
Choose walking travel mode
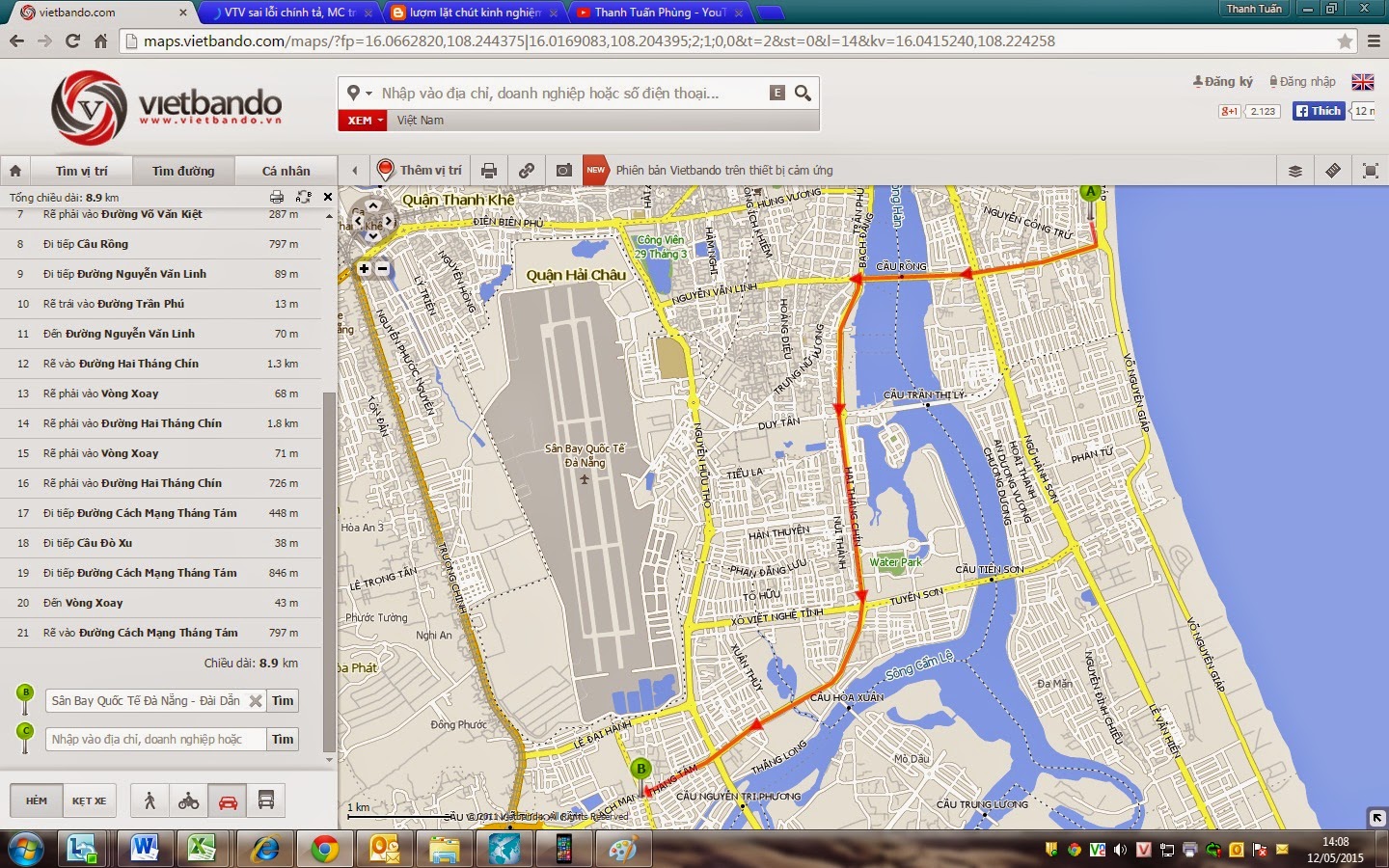tap(150, 800)
